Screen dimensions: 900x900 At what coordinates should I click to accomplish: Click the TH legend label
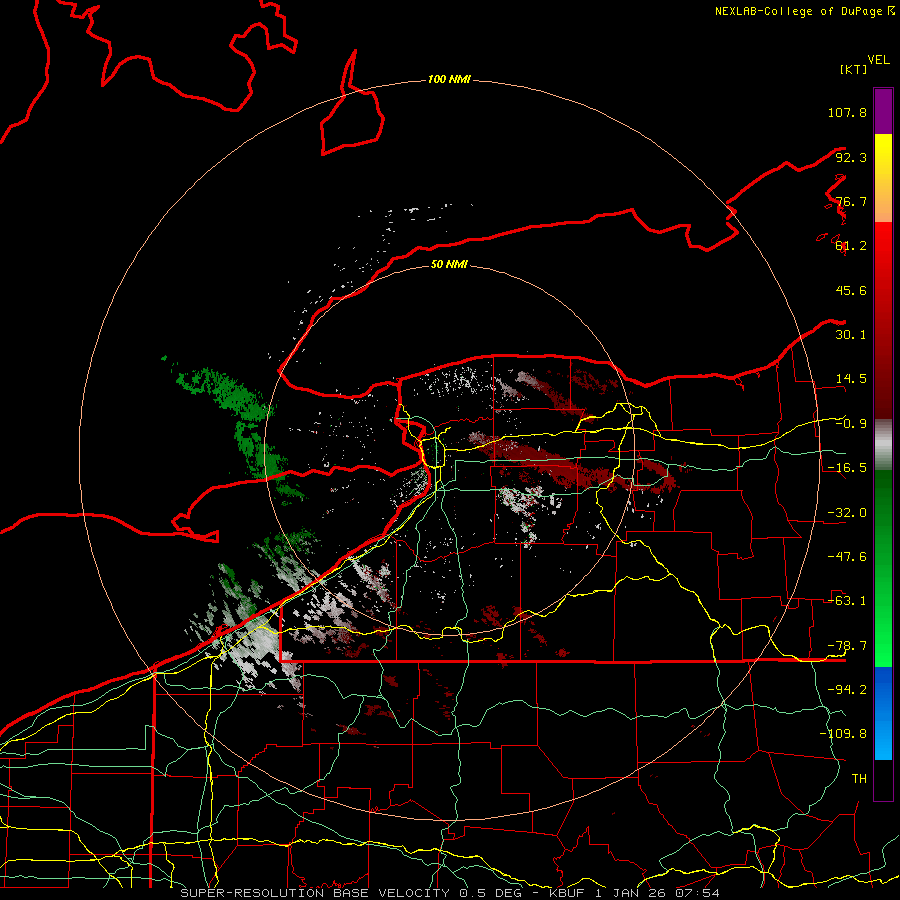[x=859, y=779]
